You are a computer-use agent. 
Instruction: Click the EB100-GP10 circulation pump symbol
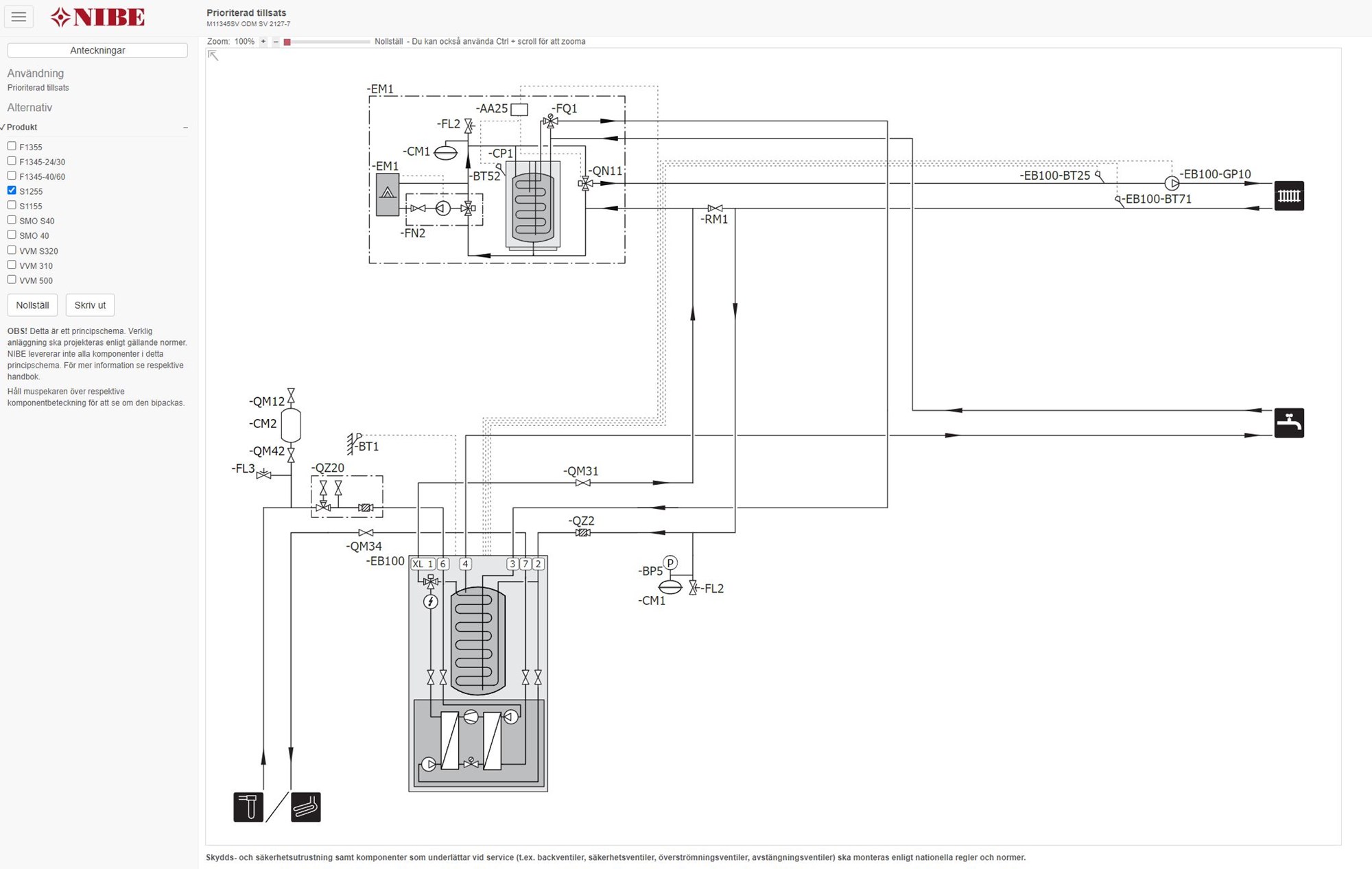coord(1172,183)
